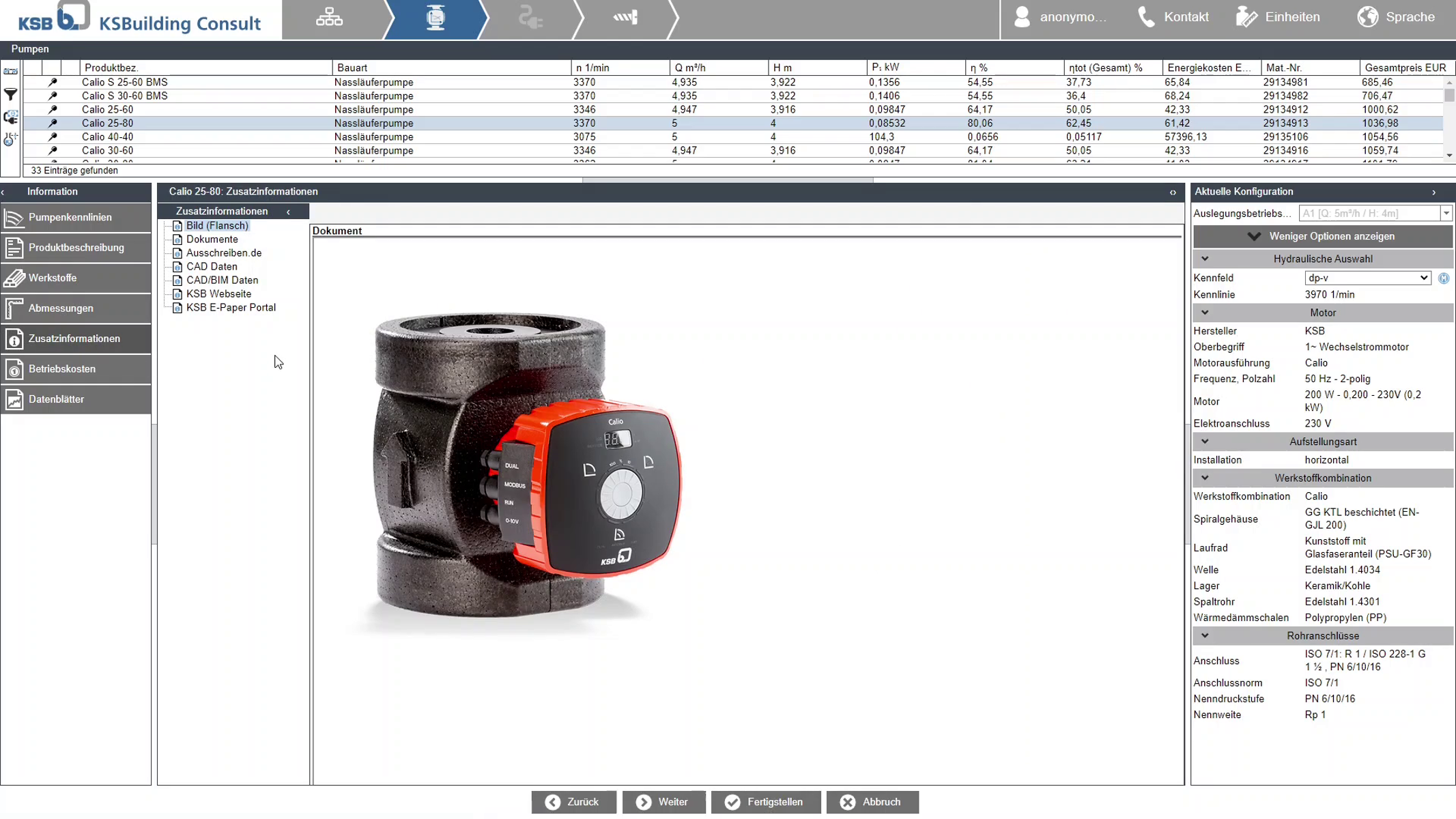The image size is (1456, 819).
Task: Click the Weiter button
Action: click(663, 802)
